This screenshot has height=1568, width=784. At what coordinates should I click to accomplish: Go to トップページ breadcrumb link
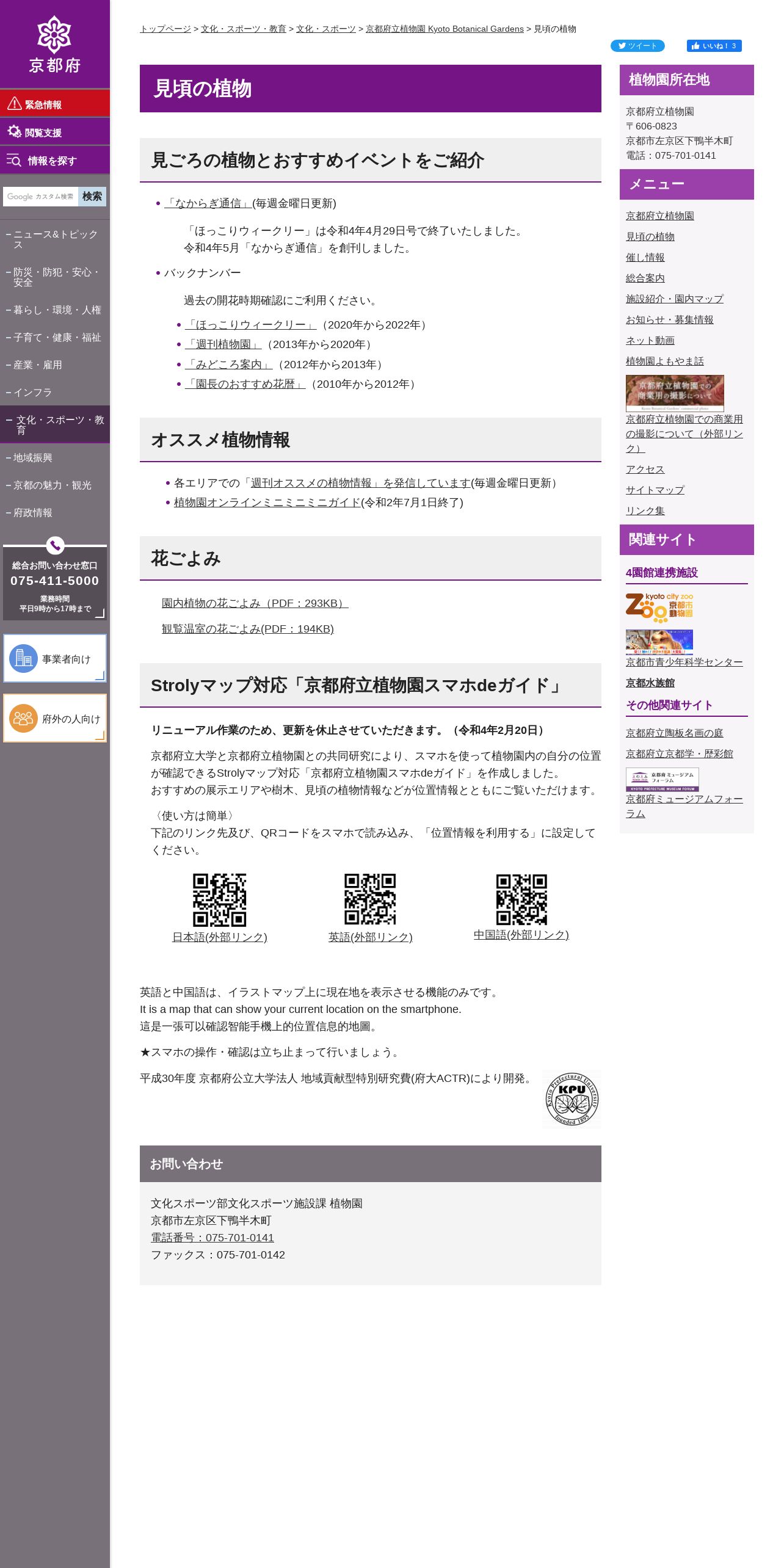[x=165, y=29]
